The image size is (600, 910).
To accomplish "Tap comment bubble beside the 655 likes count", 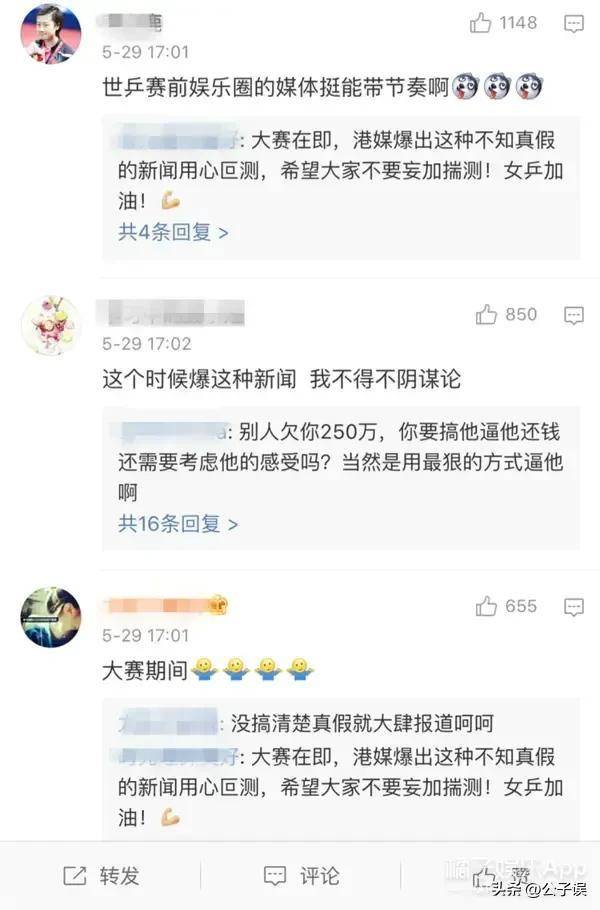I will 574,607.
